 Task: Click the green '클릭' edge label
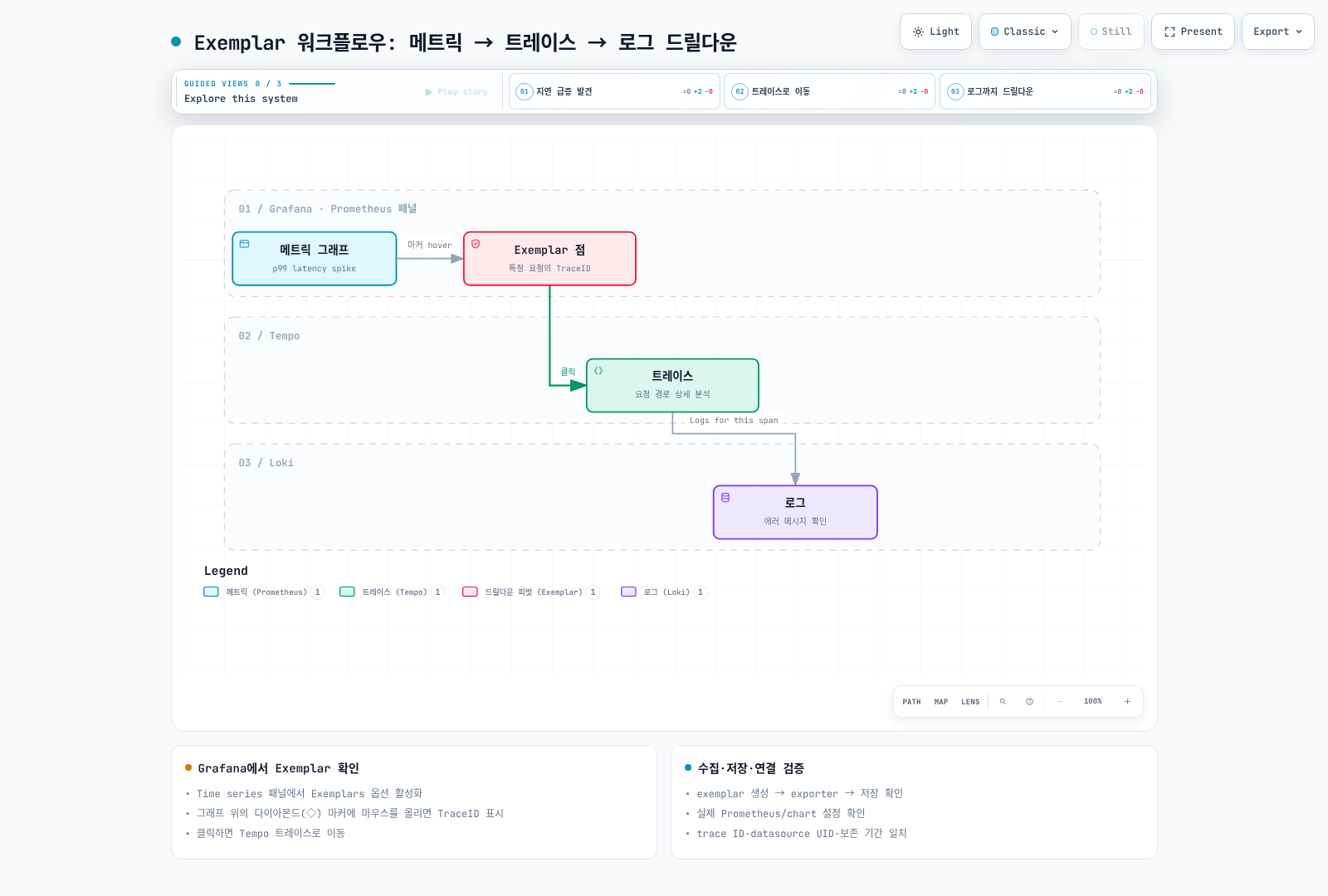[x=568, y=372]
